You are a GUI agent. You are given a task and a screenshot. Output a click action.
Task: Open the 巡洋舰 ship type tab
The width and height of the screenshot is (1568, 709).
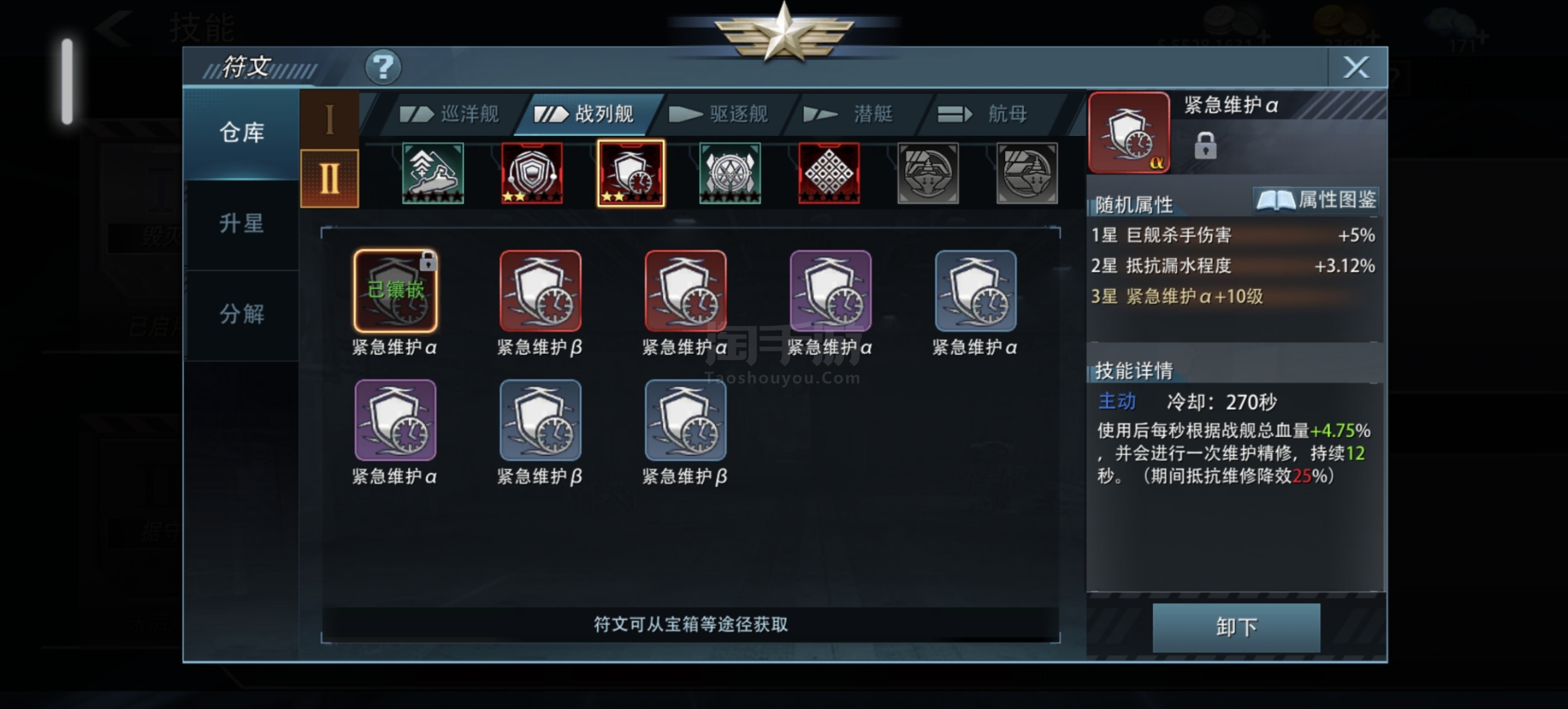click(450, 114)
